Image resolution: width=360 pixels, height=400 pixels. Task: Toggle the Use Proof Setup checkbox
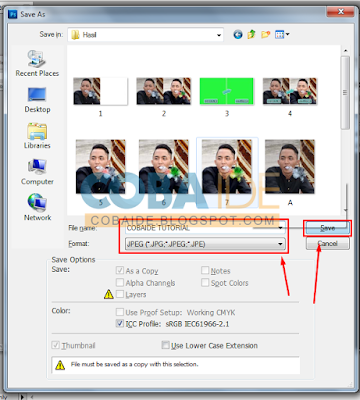tap(120, 312)
